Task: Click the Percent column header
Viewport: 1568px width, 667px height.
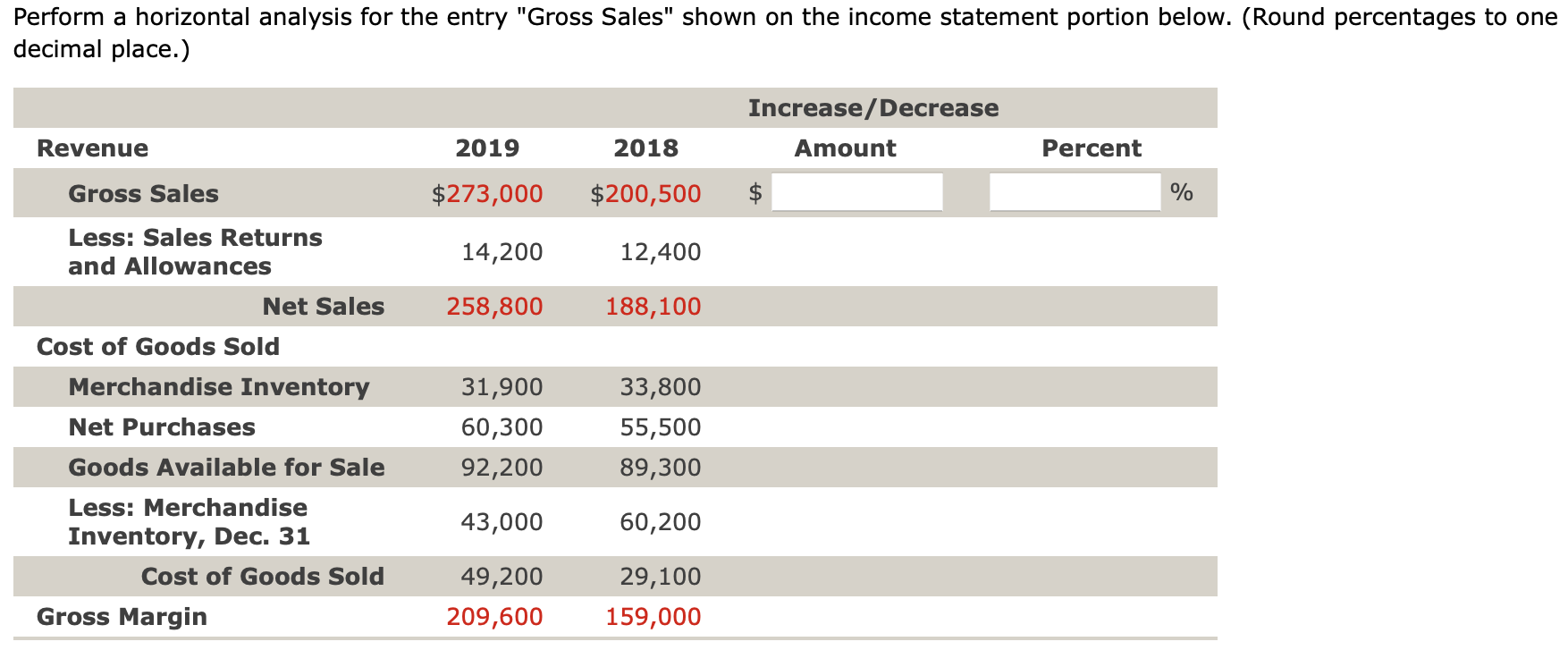Action: [1092, 148]
